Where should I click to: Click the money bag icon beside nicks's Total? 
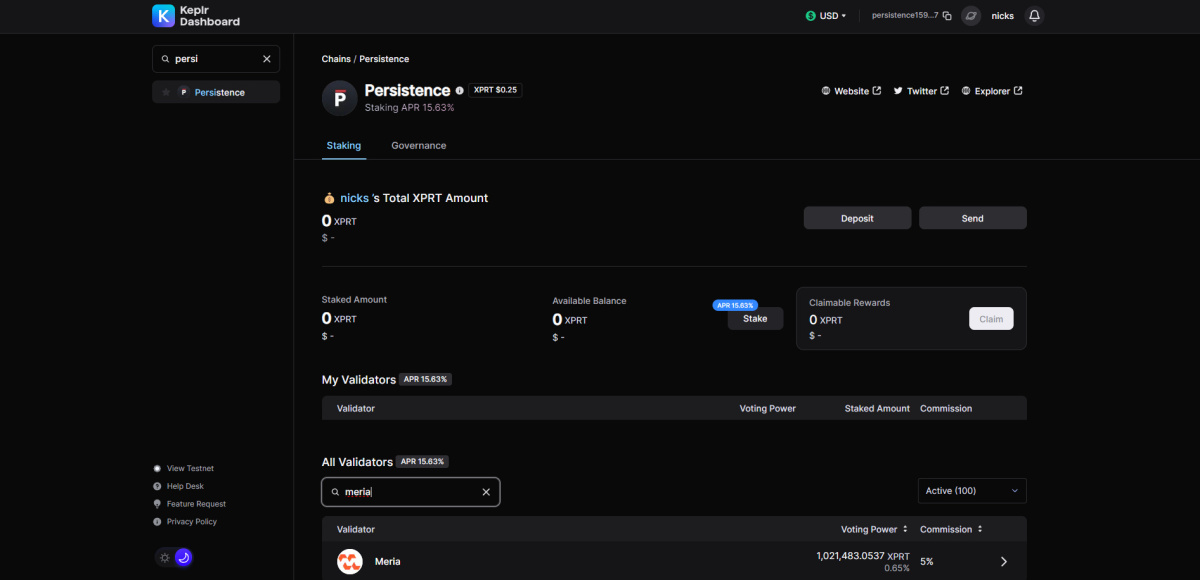[x=328, y=198]
